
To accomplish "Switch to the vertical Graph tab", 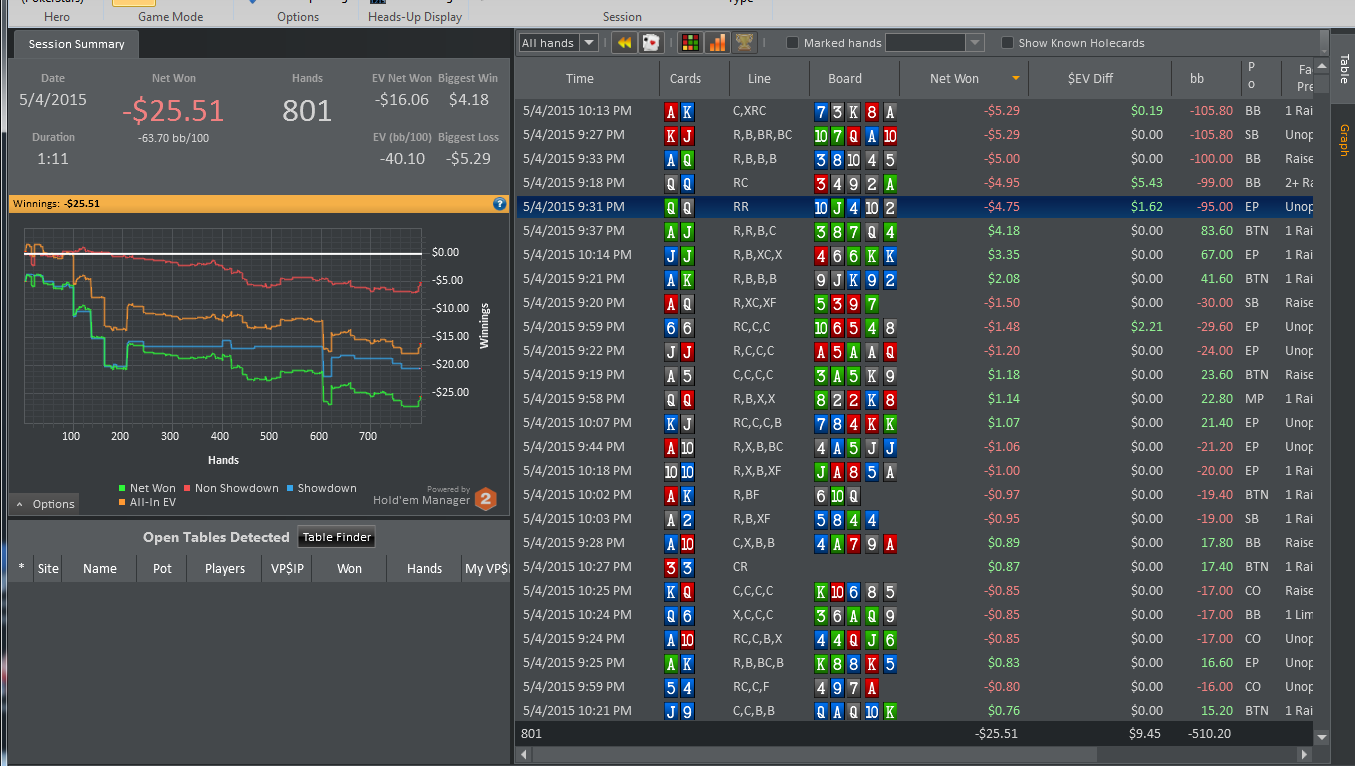I will 1343,141.
